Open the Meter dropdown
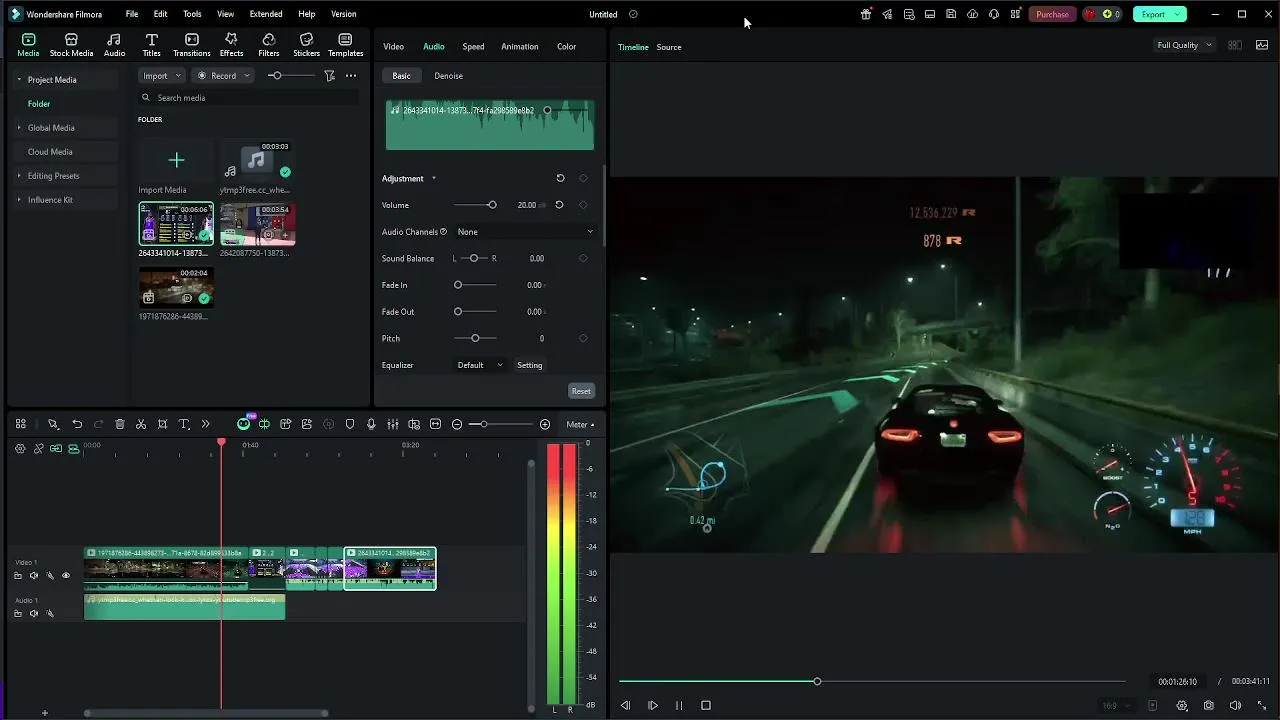Viewport: 1280px width, 720px height. coord(580,424)
